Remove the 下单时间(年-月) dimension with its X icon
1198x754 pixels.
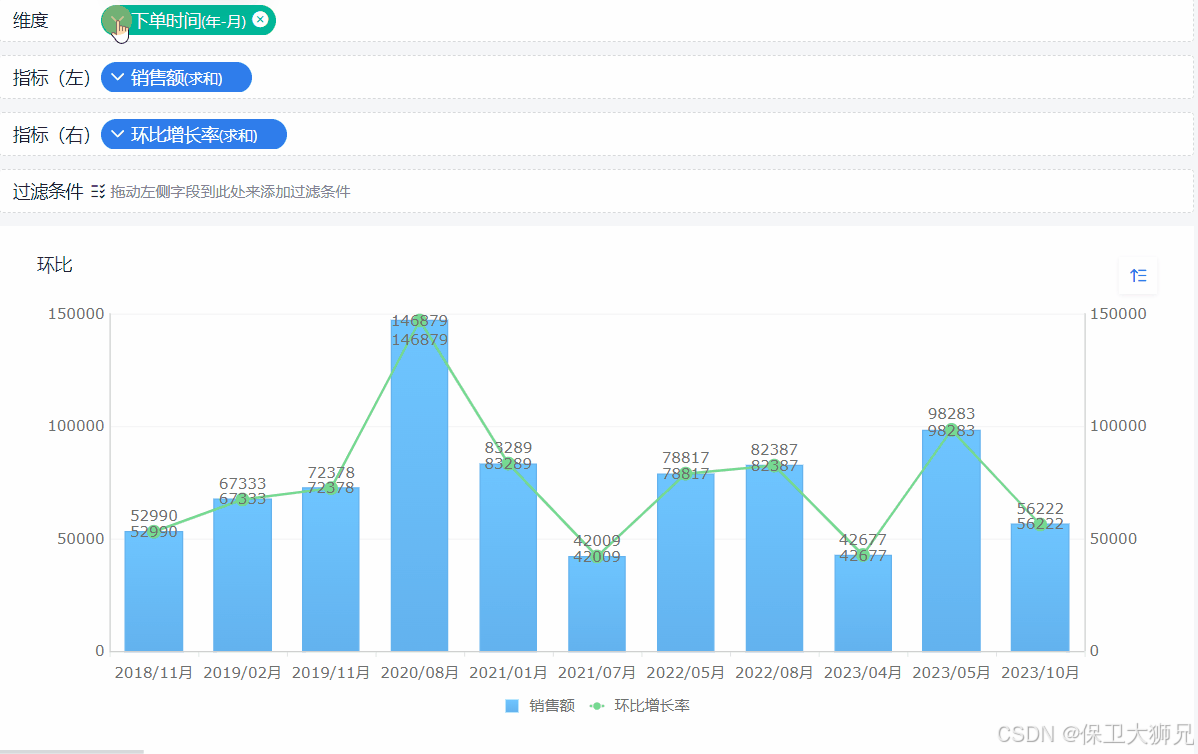point(261,19)
